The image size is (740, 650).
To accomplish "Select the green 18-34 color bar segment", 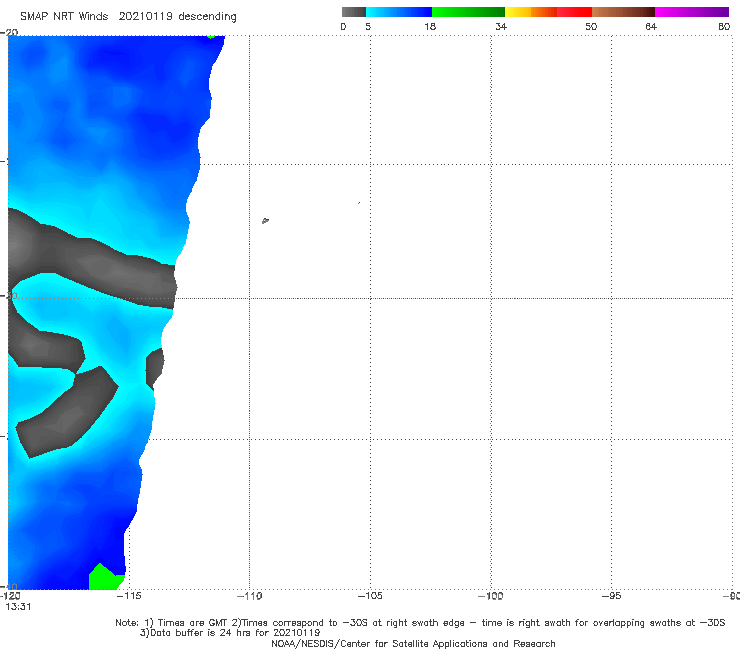I will [468, 12].
